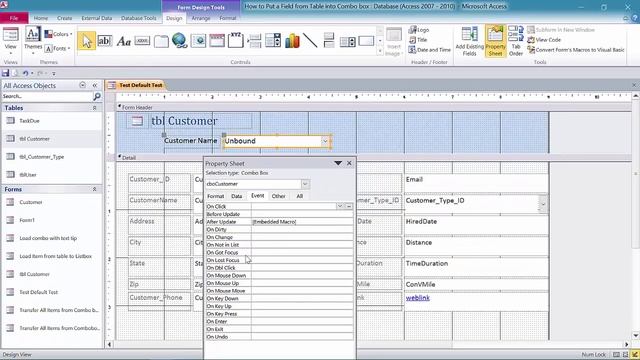The width and height of the screenshot is (640, 360).
Task: Pick the List Box control
Action: [348, 41]
